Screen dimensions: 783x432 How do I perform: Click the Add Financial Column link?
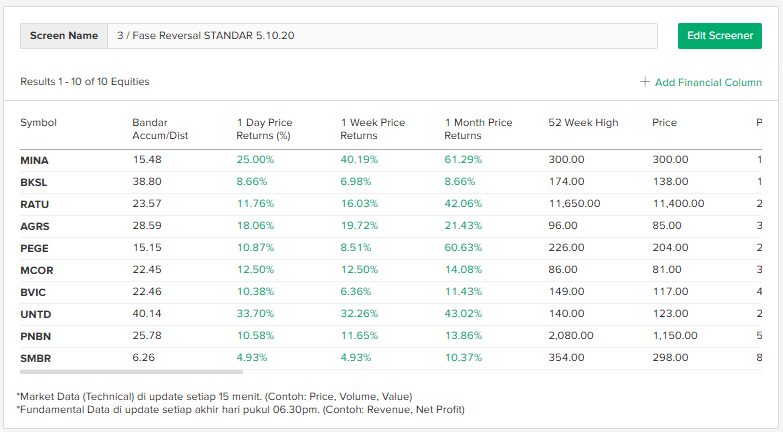[708, 82]
